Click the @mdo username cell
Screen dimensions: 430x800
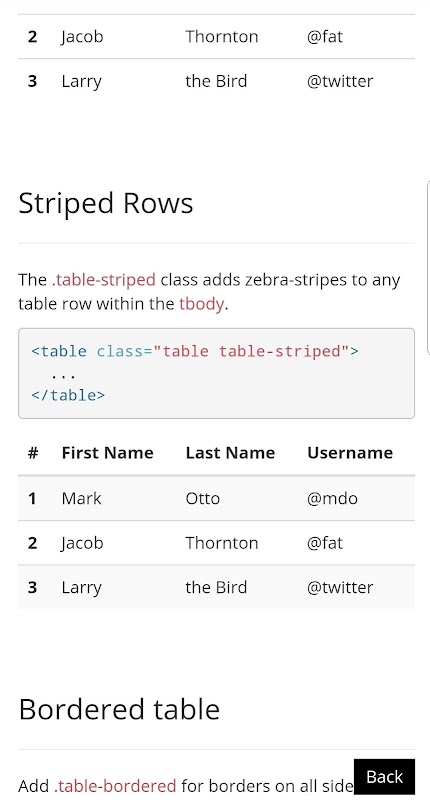point(332,498)
